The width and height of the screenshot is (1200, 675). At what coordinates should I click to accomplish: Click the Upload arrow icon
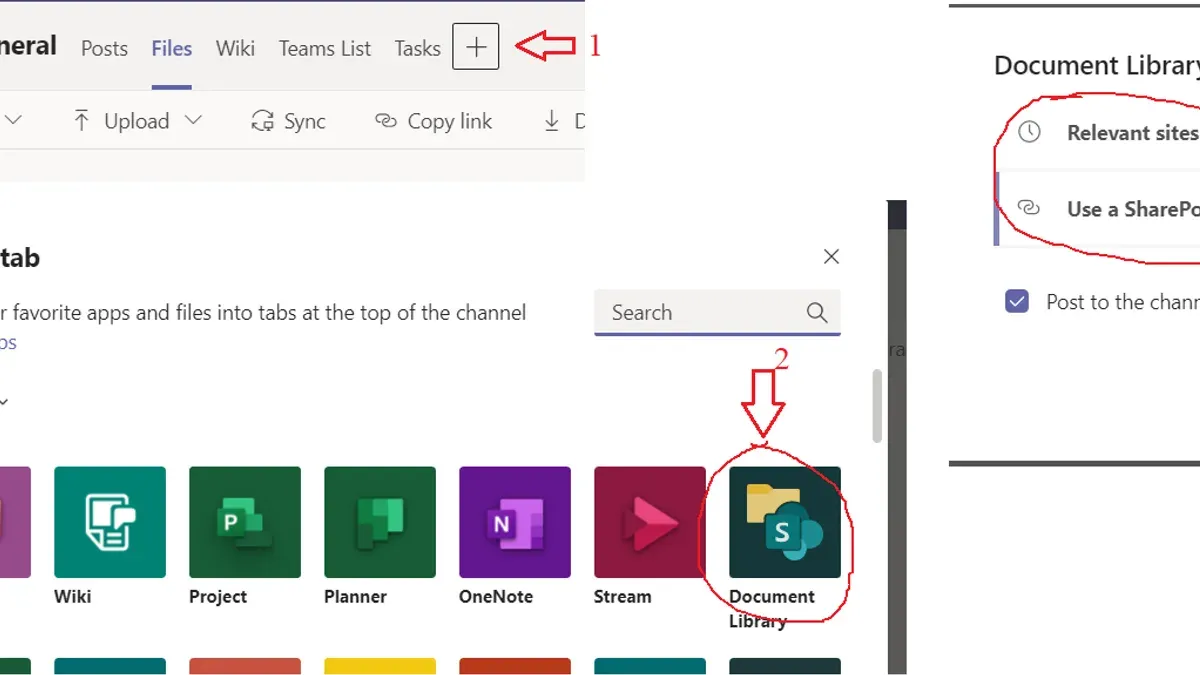coord(82,121)
